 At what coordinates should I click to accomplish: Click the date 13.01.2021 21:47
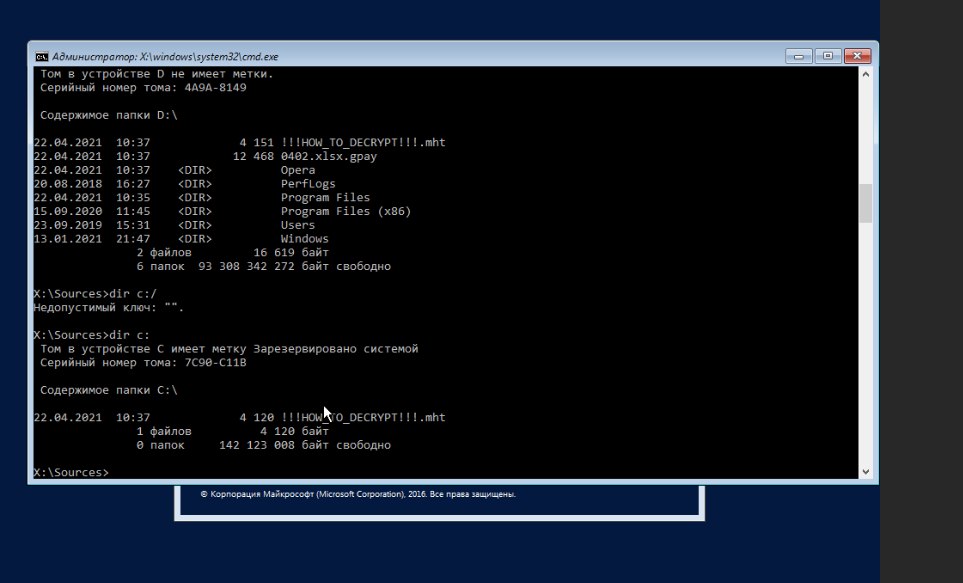(92, 238)
